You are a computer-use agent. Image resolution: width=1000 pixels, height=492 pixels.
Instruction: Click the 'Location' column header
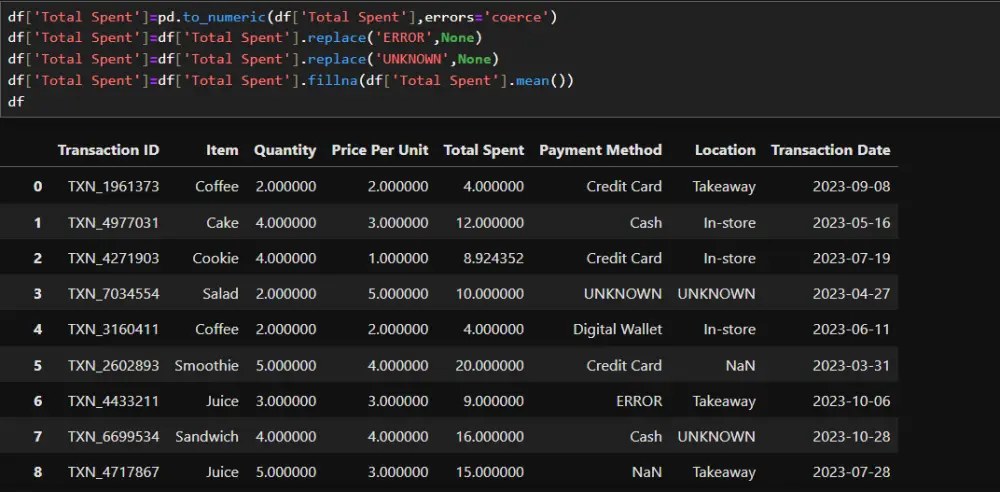coord(725,150)
